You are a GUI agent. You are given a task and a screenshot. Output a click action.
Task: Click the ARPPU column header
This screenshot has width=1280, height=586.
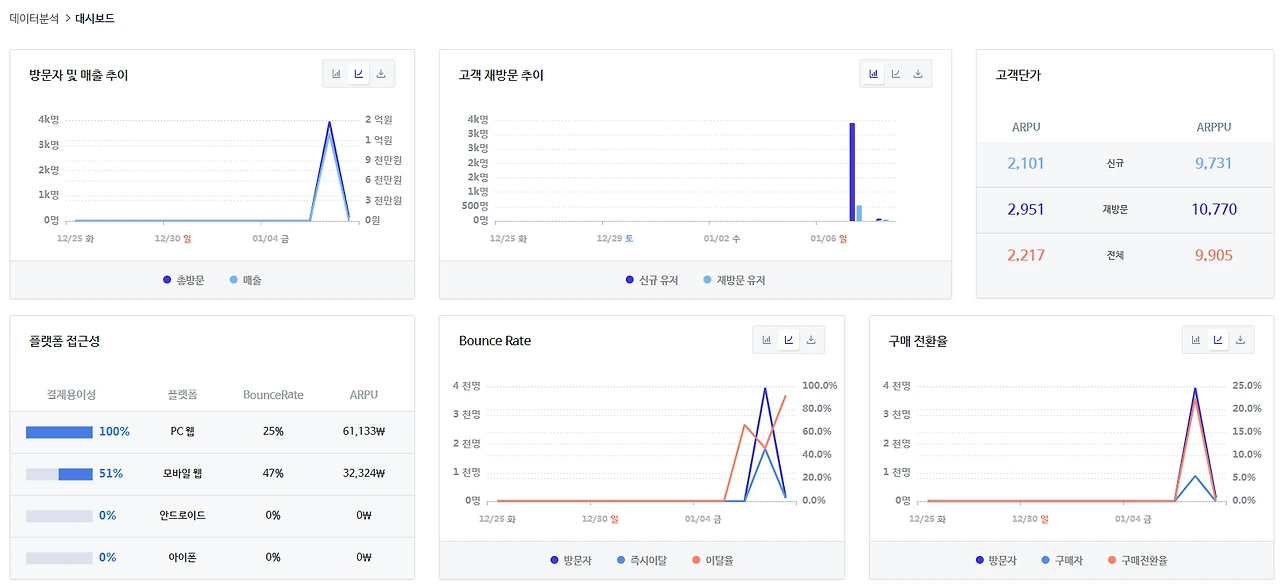coord(1214,127)
